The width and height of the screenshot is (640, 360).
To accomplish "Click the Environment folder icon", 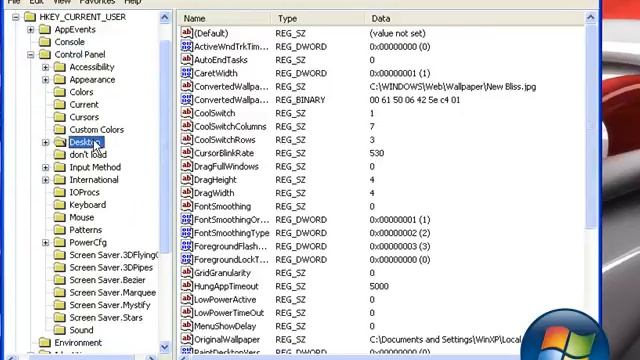I will pyautogui.click(x=44, y=342).
